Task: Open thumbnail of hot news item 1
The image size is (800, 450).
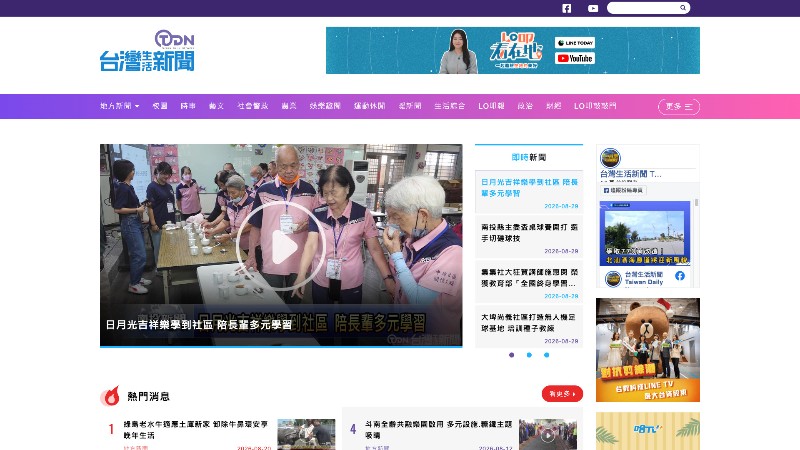Action: (x=306, y=434)
